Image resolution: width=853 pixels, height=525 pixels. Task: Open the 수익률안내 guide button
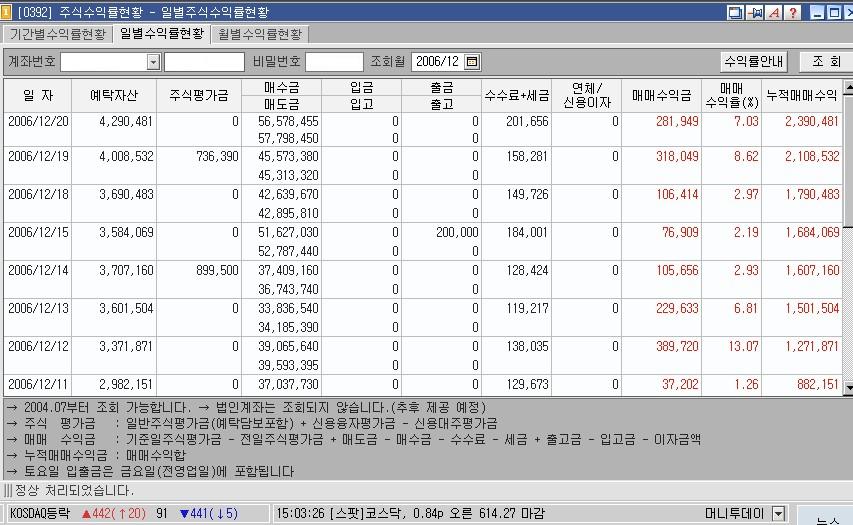click(x=755, y=62)
